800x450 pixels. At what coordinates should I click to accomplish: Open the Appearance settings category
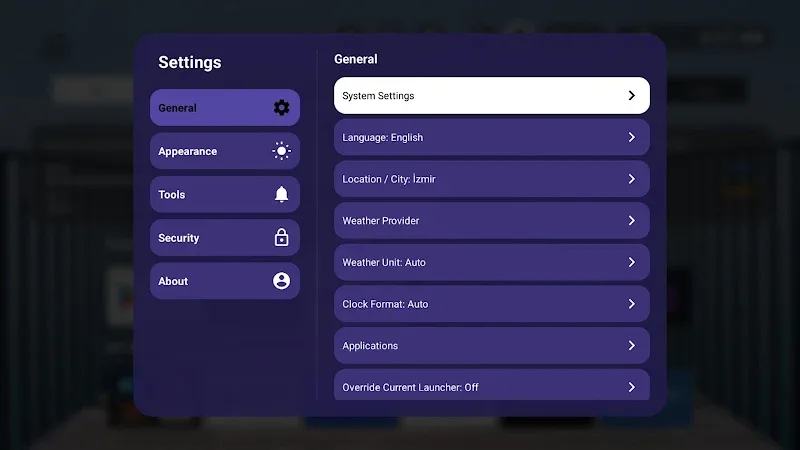(x=224, y=151)
